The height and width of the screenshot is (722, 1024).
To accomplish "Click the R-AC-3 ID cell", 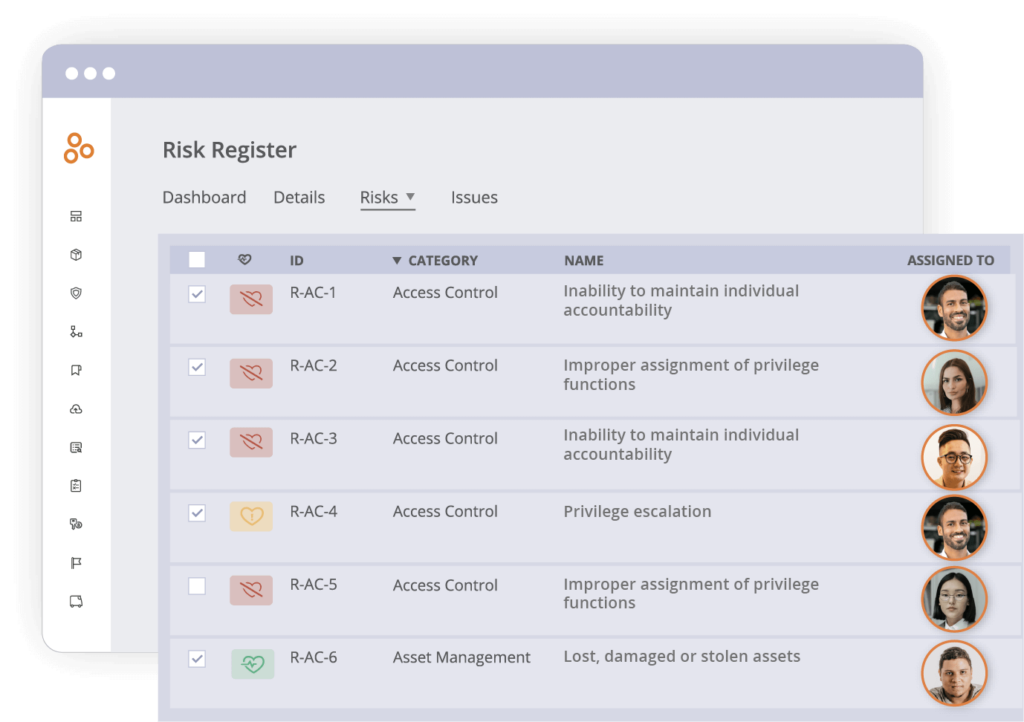I will point(313,439).
